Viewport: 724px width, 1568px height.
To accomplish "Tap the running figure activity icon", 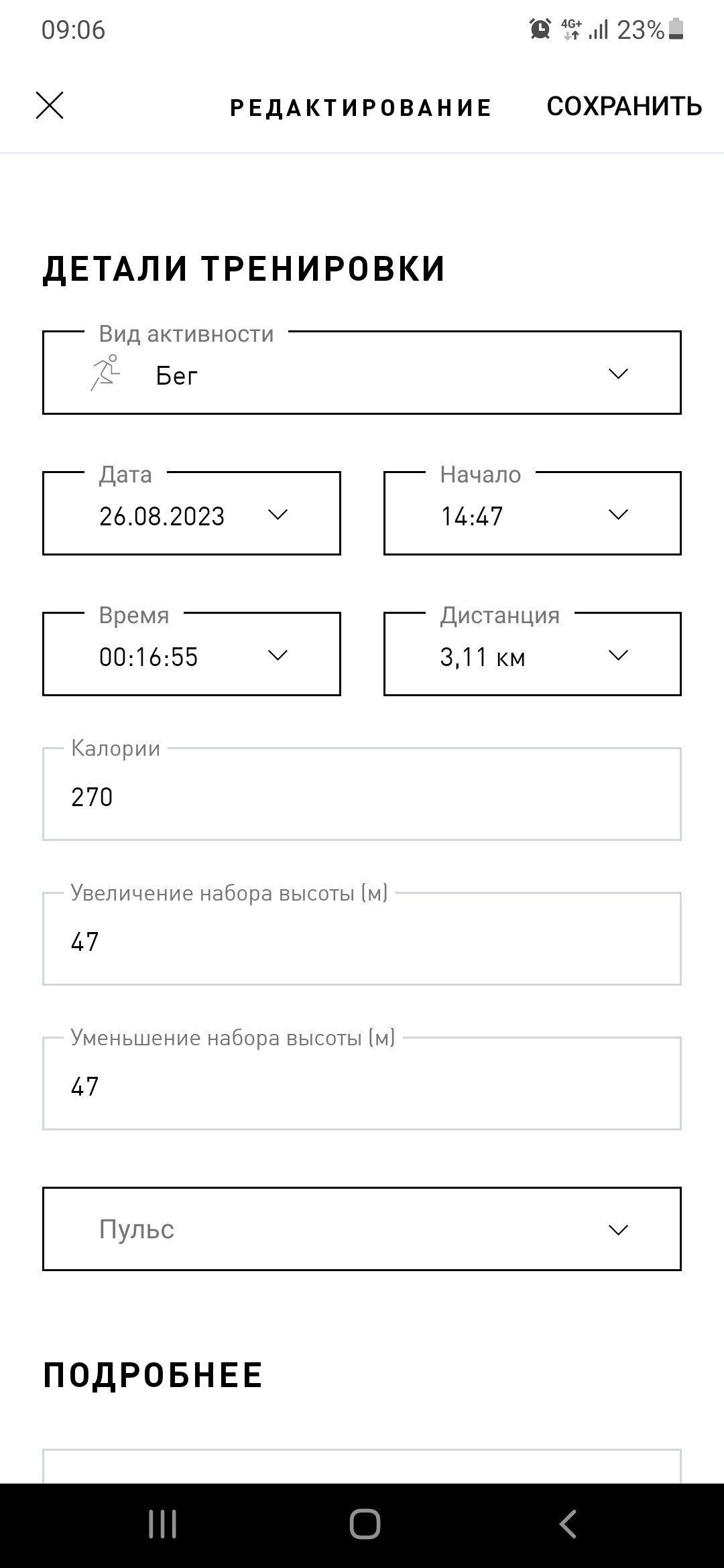I will 105,373.
